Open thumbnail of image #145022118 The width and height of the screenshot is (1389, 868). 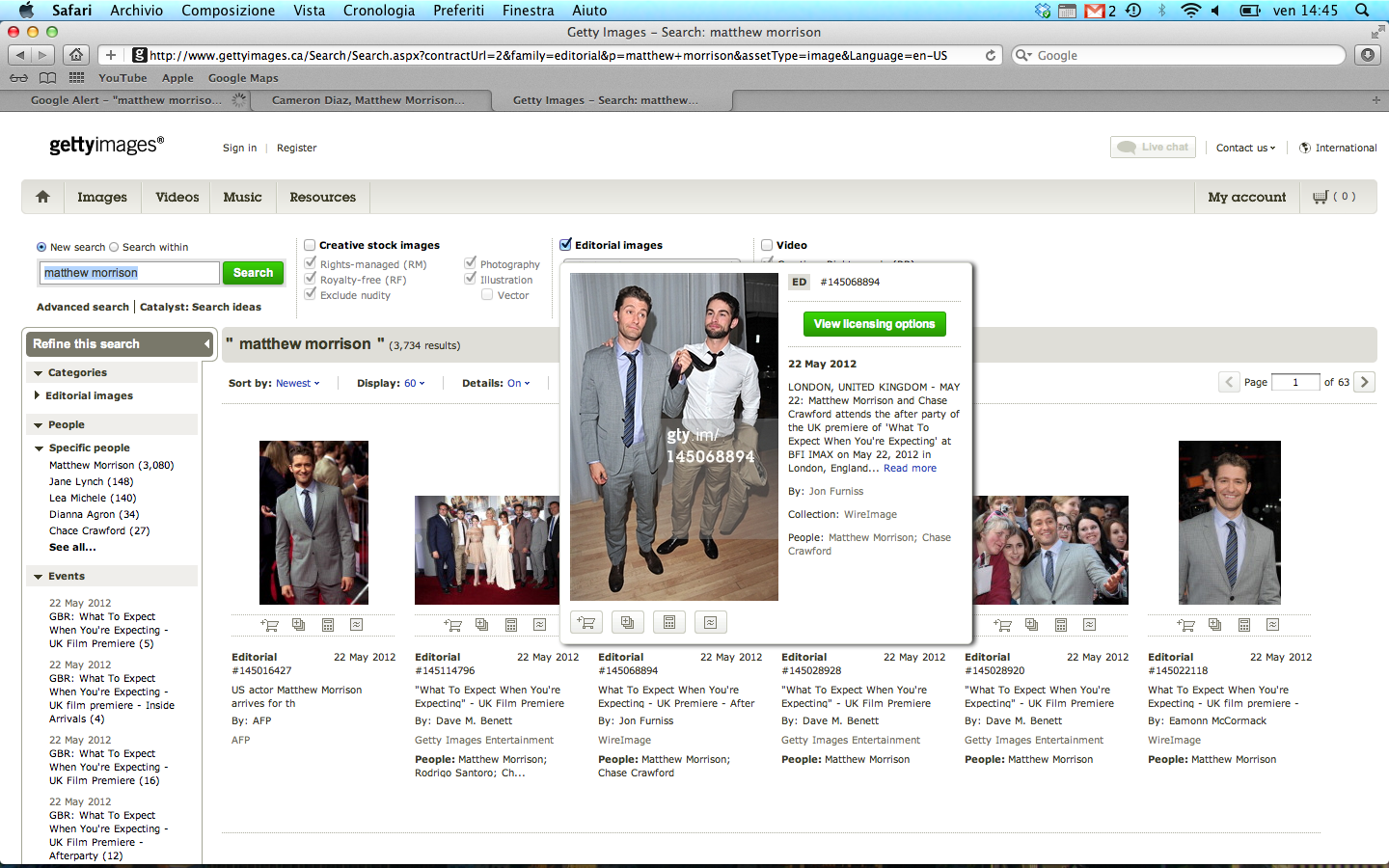[x=1230, y=523]
